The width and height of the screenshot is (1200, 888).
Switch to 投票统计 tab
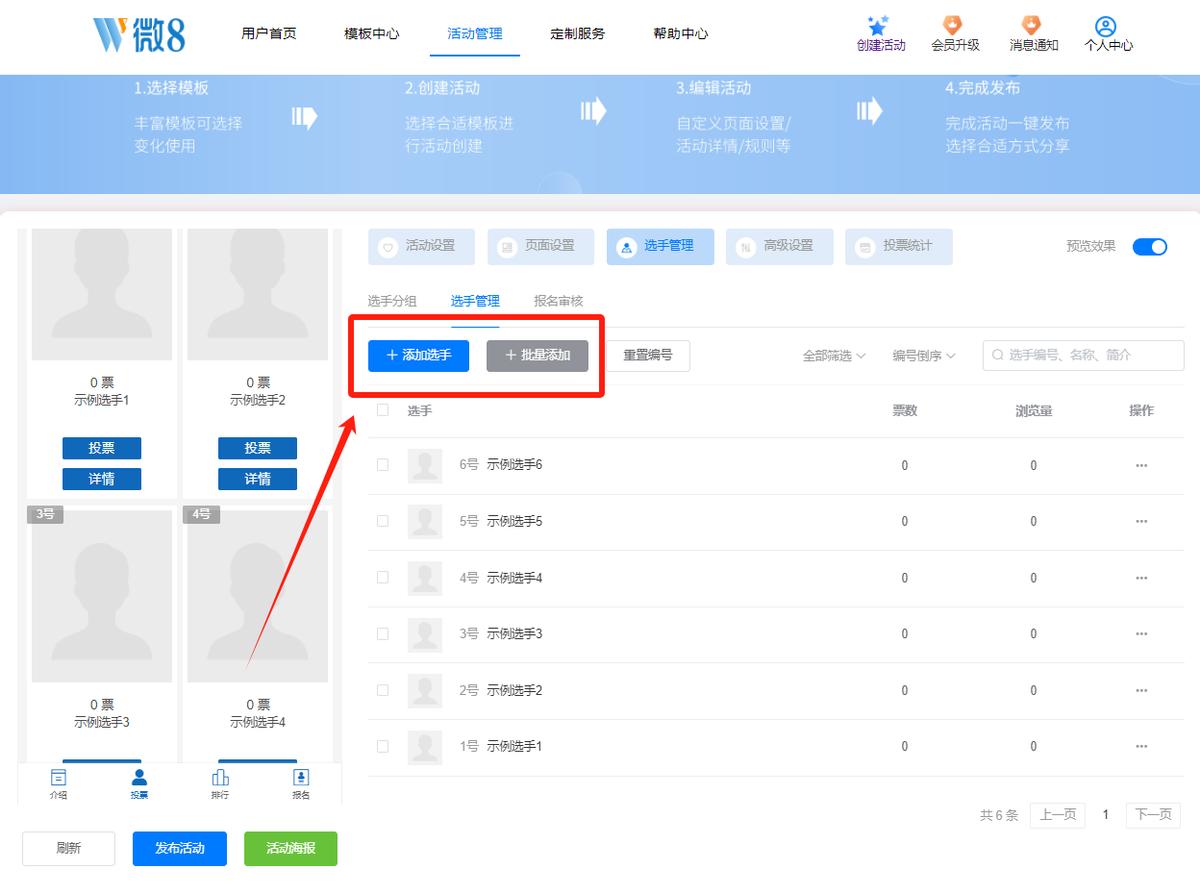[x=899, y=247]
